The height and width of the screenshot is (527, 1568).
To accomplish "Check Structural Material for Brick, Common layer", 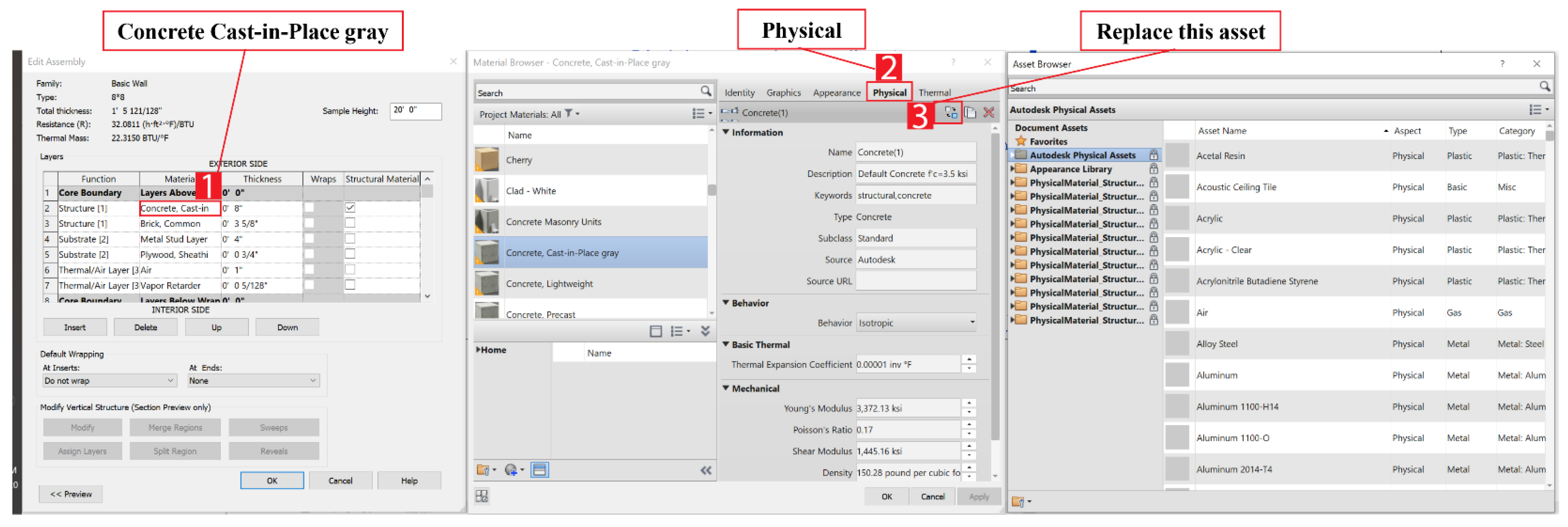I will coord(350,223).
